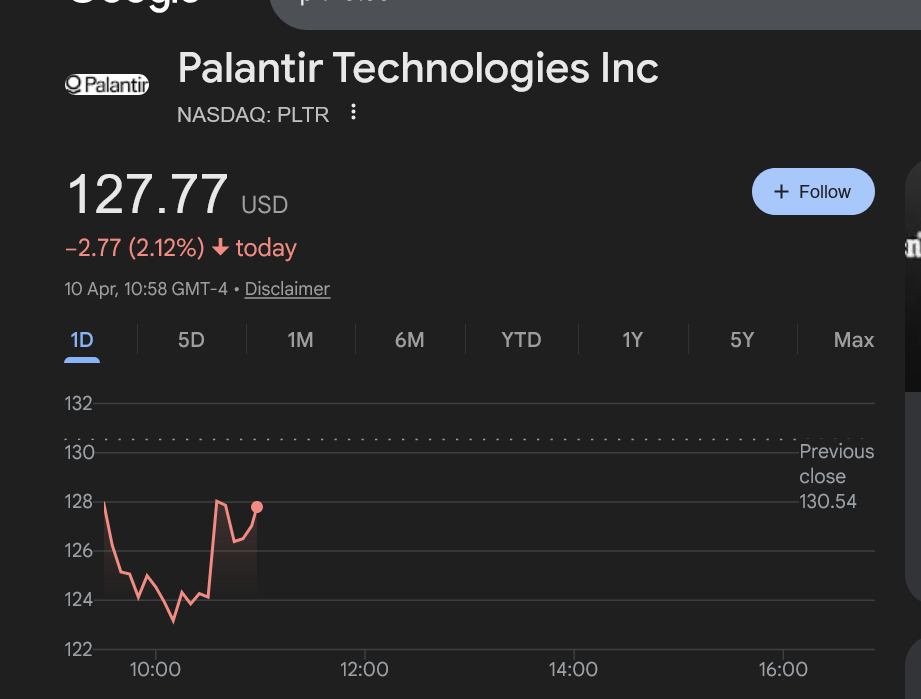Click the NASDAQ: PLTR ticker label
Viewport: 921px width, 699px height.
point(253,114)
